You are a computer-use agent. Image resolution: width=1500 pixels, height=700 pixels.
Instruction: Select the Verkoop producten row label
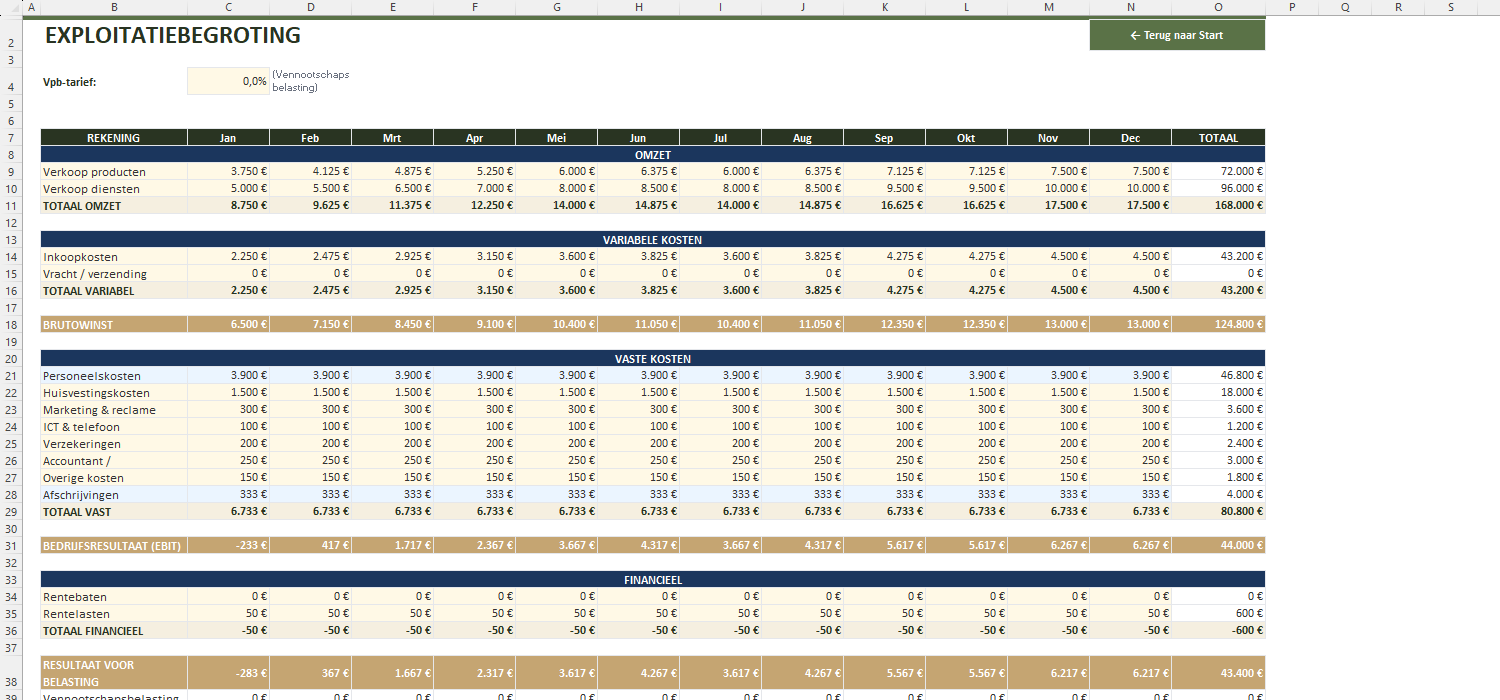coord(114,172)
